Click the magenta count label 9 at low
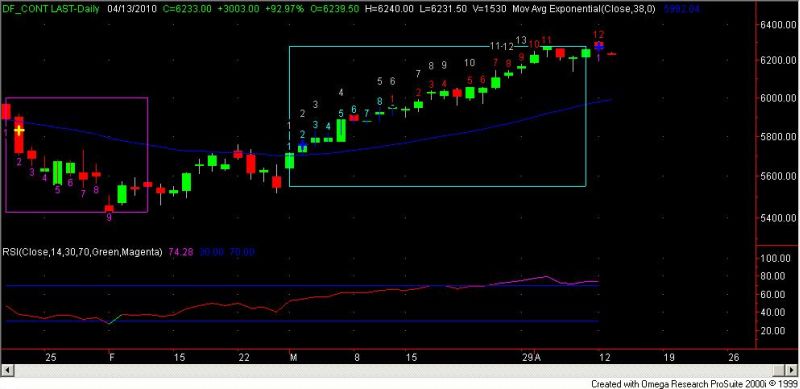 tap(109, 216)
